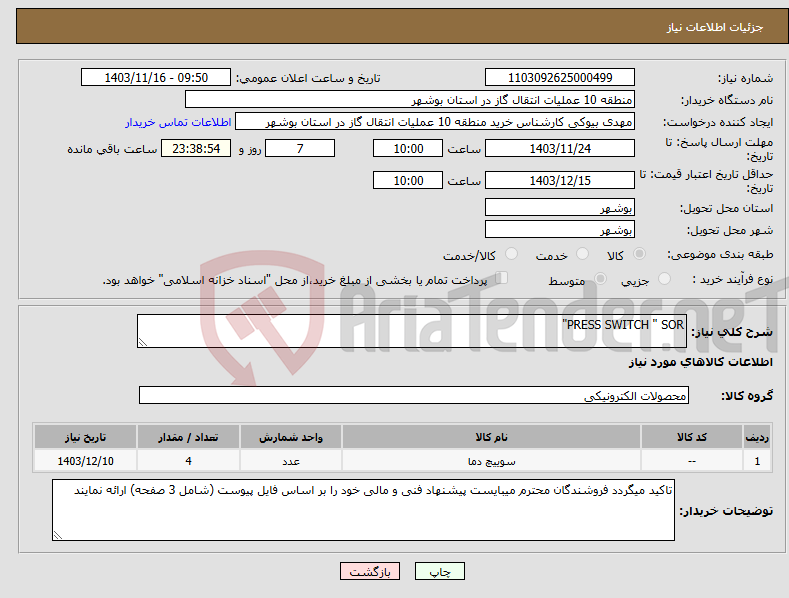Select the جزیی purchase type radio

point(664,278)
